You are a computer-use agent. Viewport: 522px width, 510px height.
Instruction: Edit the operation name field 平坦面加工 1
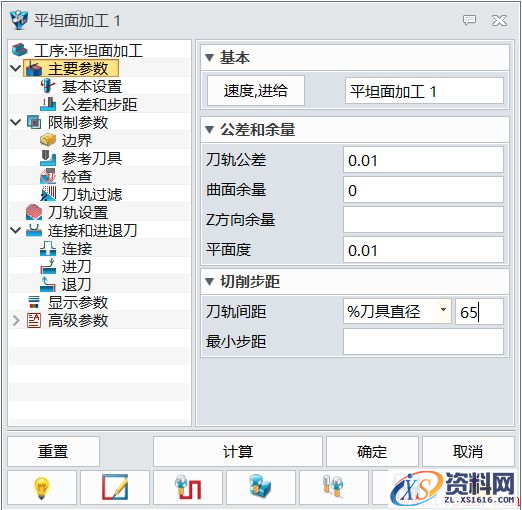coord(424,91)
